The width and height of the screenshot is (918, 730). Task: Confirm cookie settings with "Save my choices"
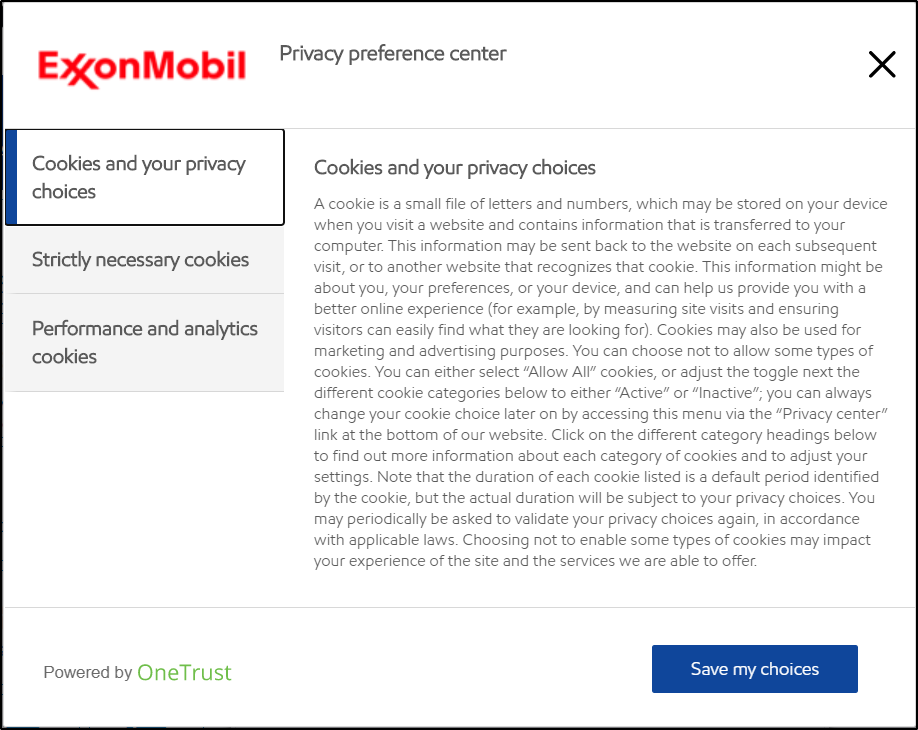tap(754, 668)
